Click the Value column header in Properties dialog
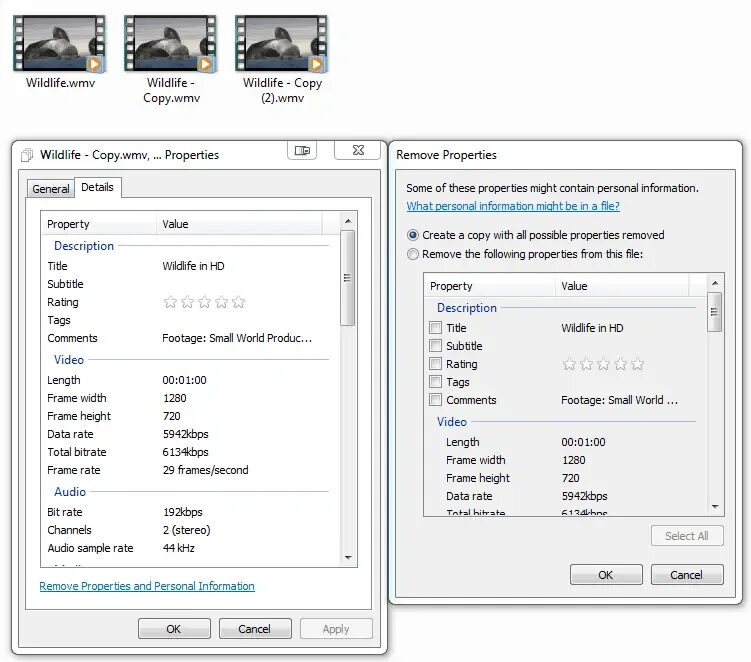The height and width of the screenshot is (662, 751). [x=239, y=224]
